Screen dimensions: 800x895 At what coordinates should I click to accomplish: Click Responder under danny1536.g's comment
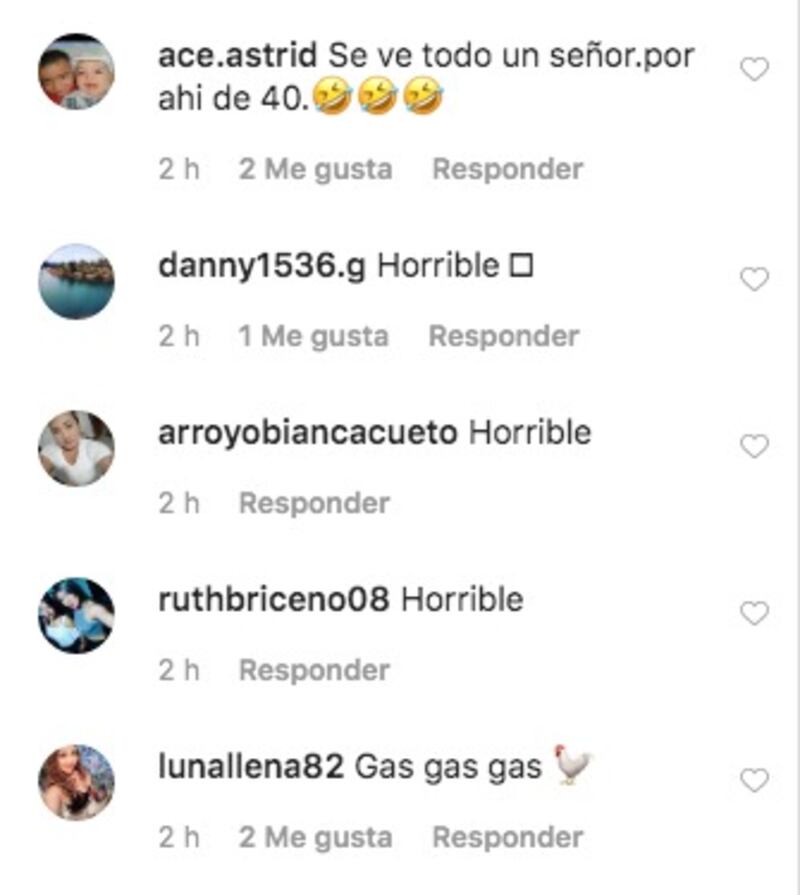(x=504, y=336)
